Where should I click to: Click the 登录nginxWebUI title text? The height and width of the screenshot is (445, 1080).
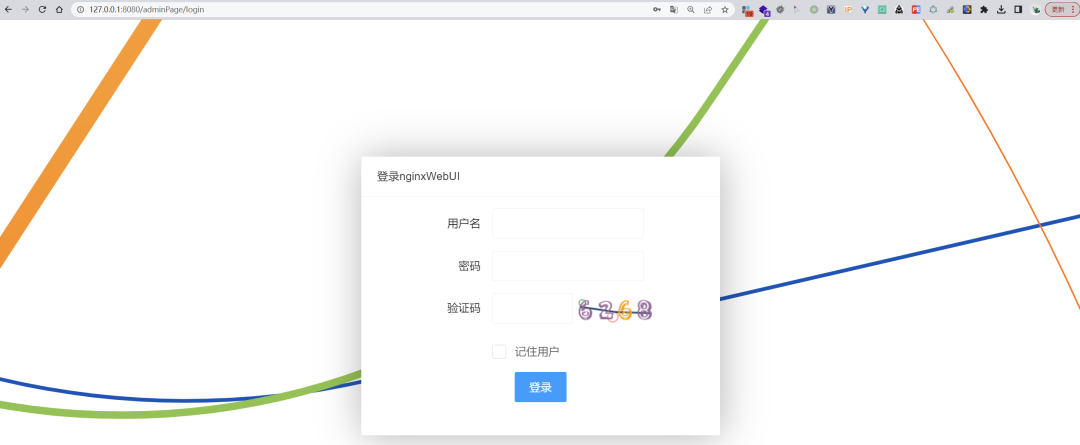[x=418, y=176]
